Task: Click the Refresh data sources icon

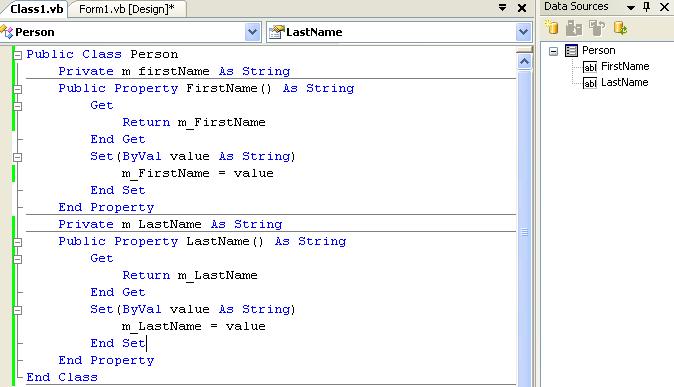Action: [620, 28]
